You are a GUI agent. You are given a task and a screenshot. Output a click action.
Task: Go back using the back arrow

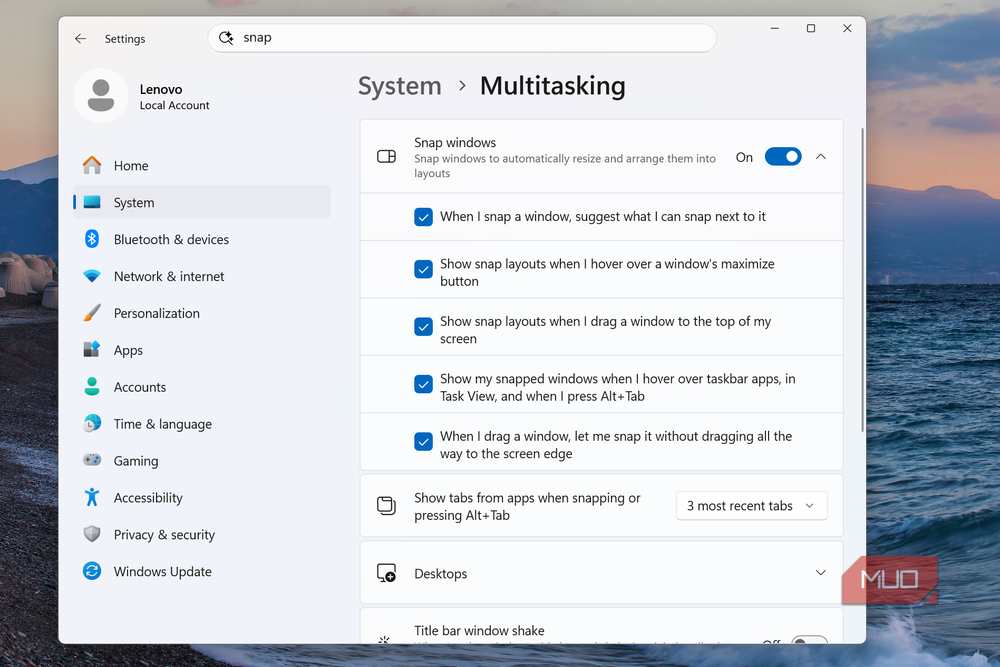[x=80, y=39]
